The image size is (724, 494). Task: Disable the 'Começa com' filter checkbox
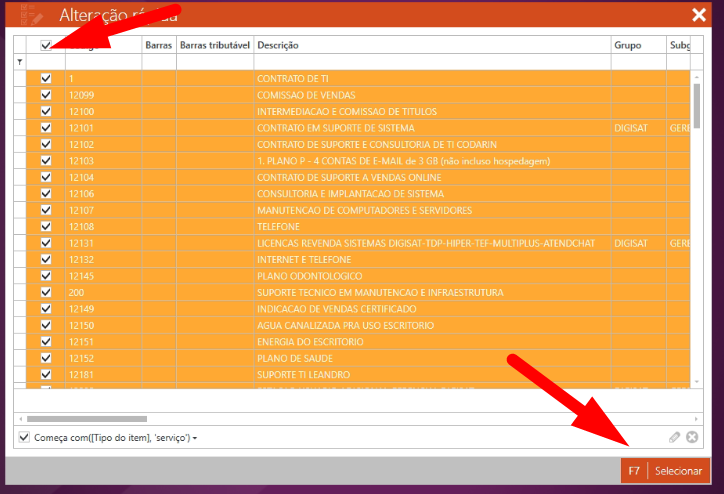[25, 437]
